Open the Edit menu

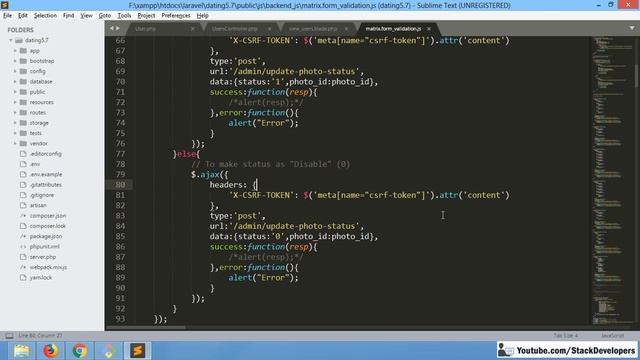(x=22, y=16)
